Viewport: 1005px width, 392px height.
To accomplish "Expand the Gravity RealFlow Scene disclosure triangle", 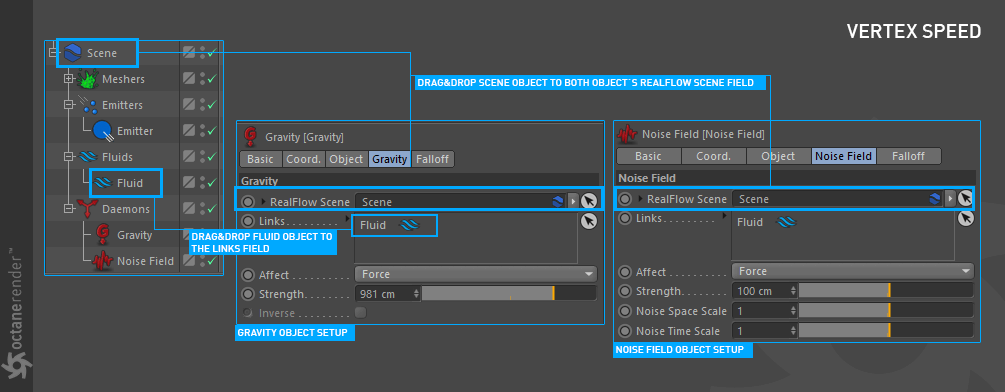I will pyautogui.click(x=263, y=201).
